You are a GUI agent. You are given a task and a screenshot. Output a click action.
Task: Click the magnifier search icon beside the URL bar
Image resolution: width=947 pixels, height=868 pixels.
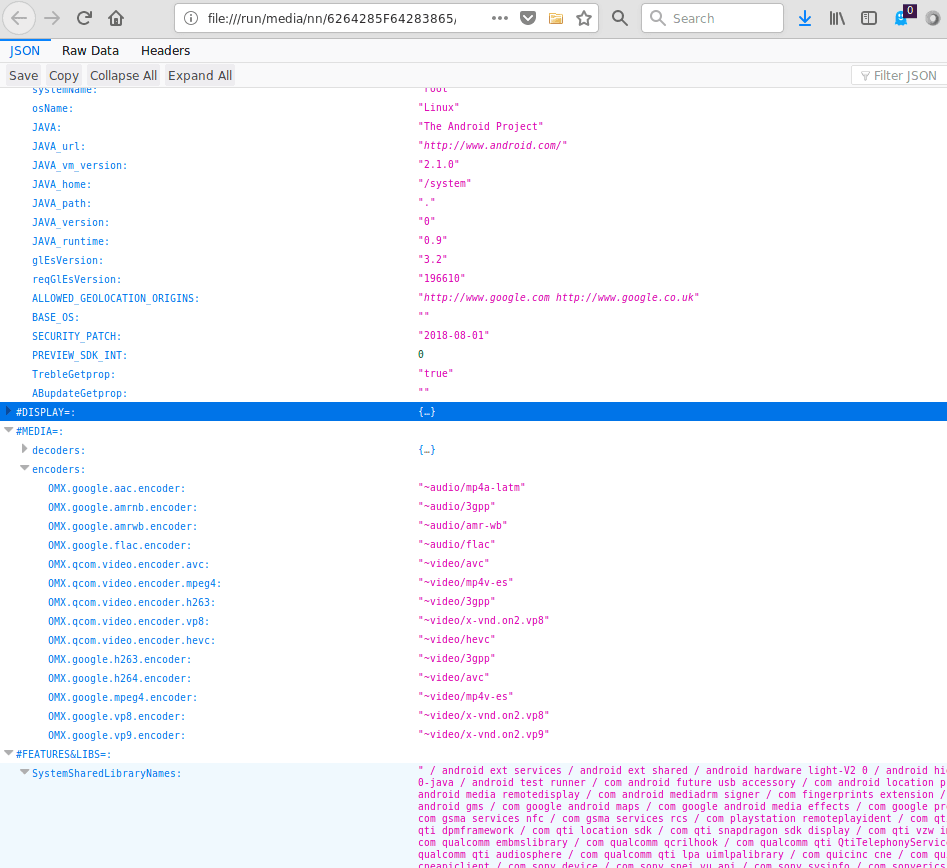[620, 18]
